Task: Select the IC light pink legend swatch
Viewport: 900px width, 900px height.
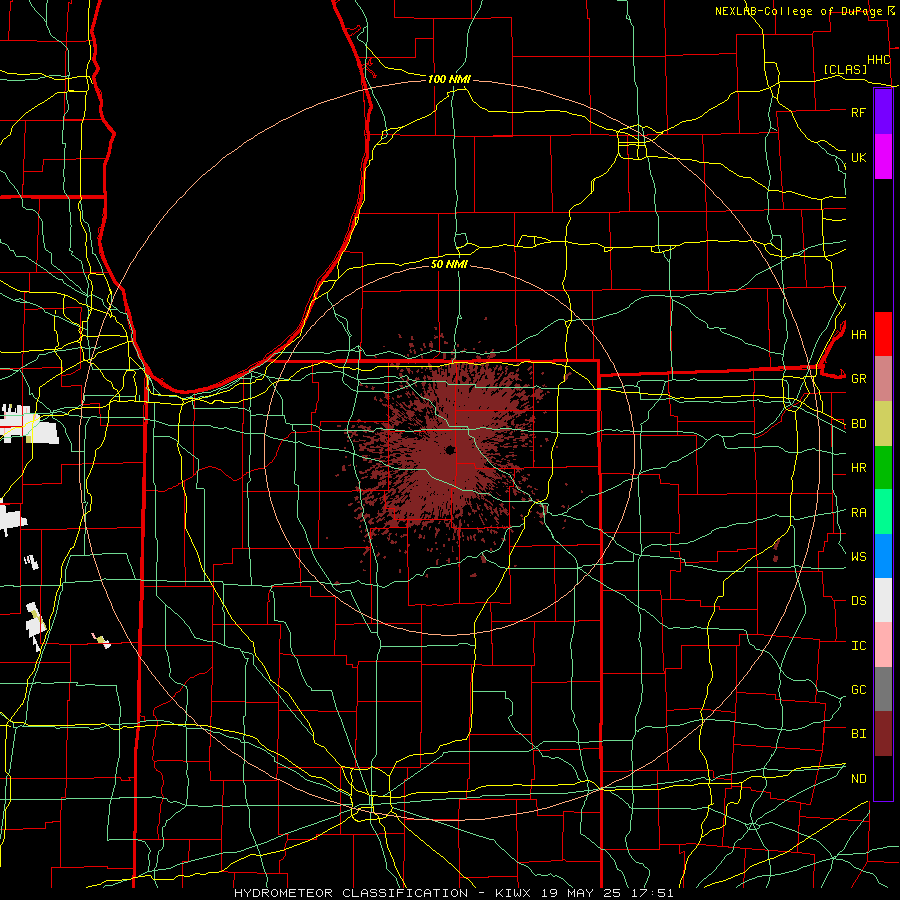Action: [x=883, y=645]
